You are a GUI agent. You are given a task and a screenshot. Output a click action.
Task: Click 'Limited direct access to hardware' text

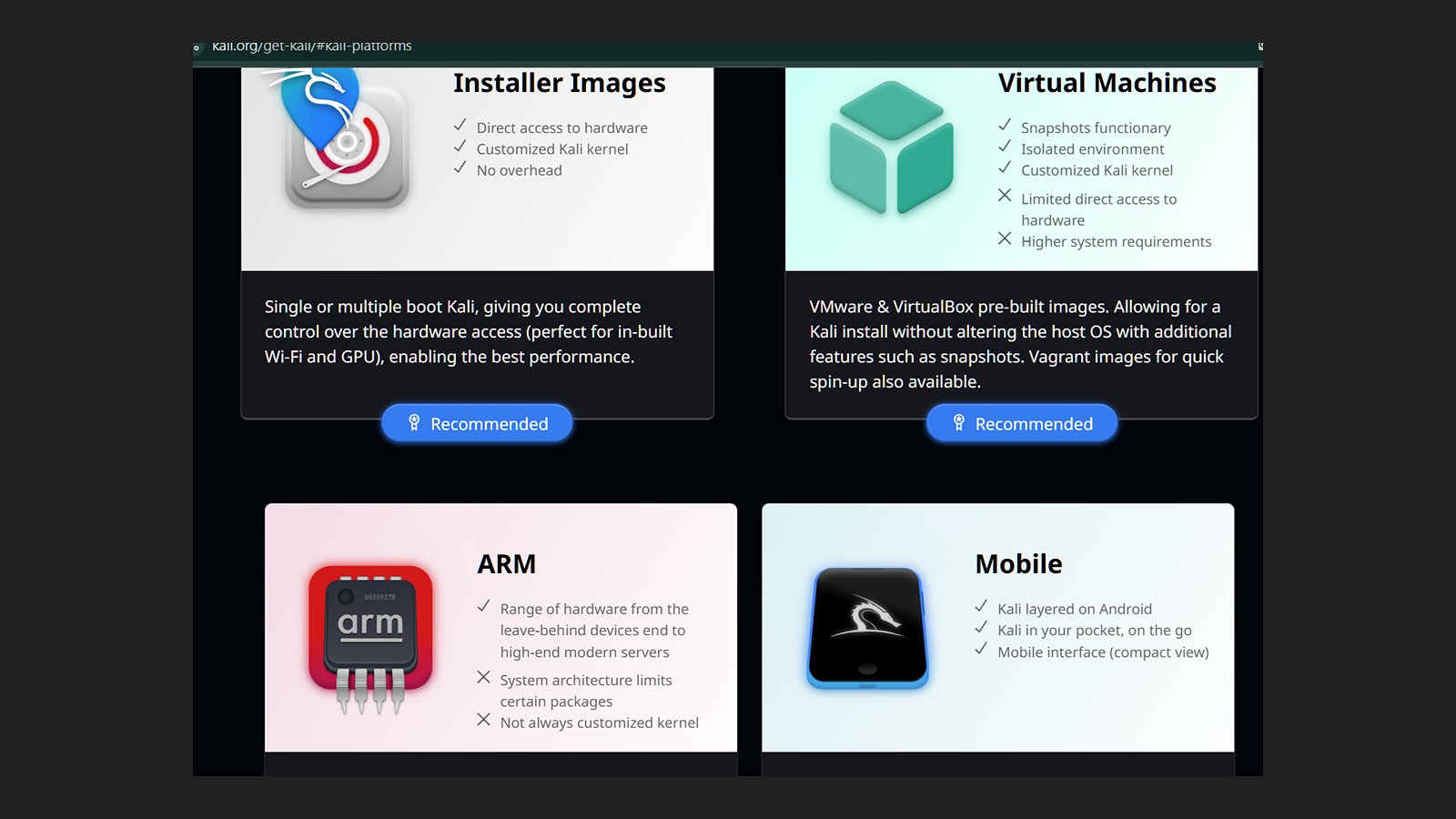(1099, 210)
